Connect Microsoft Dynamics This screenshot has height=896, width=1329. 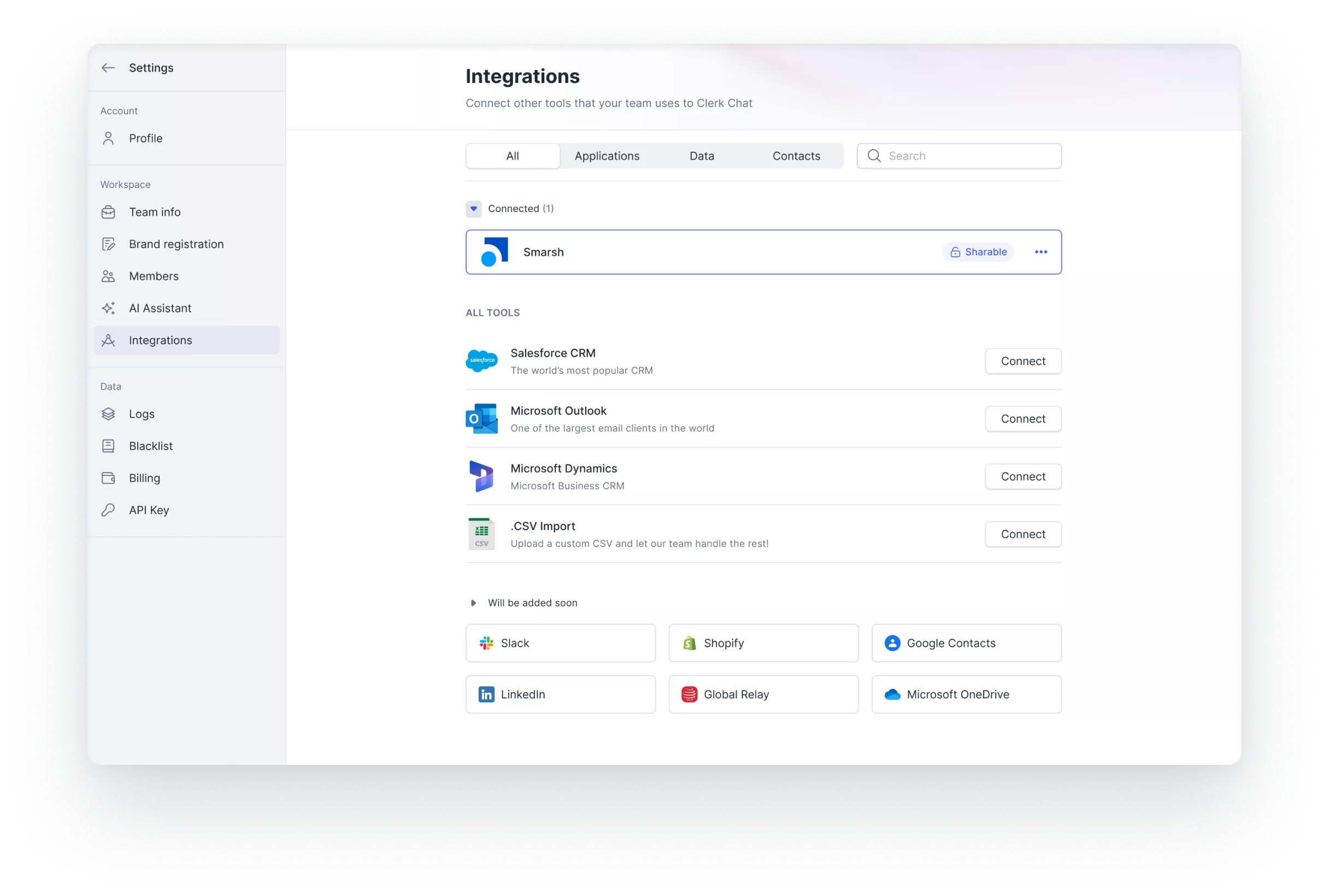coord(1022,476)
